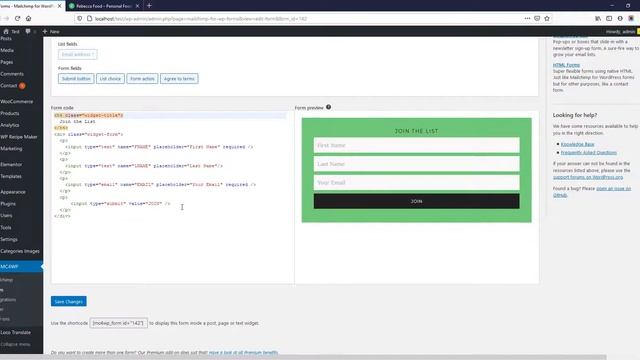Add the Agree to terms form field
This screenshot has width=640, height=360.
coord(179,78)
